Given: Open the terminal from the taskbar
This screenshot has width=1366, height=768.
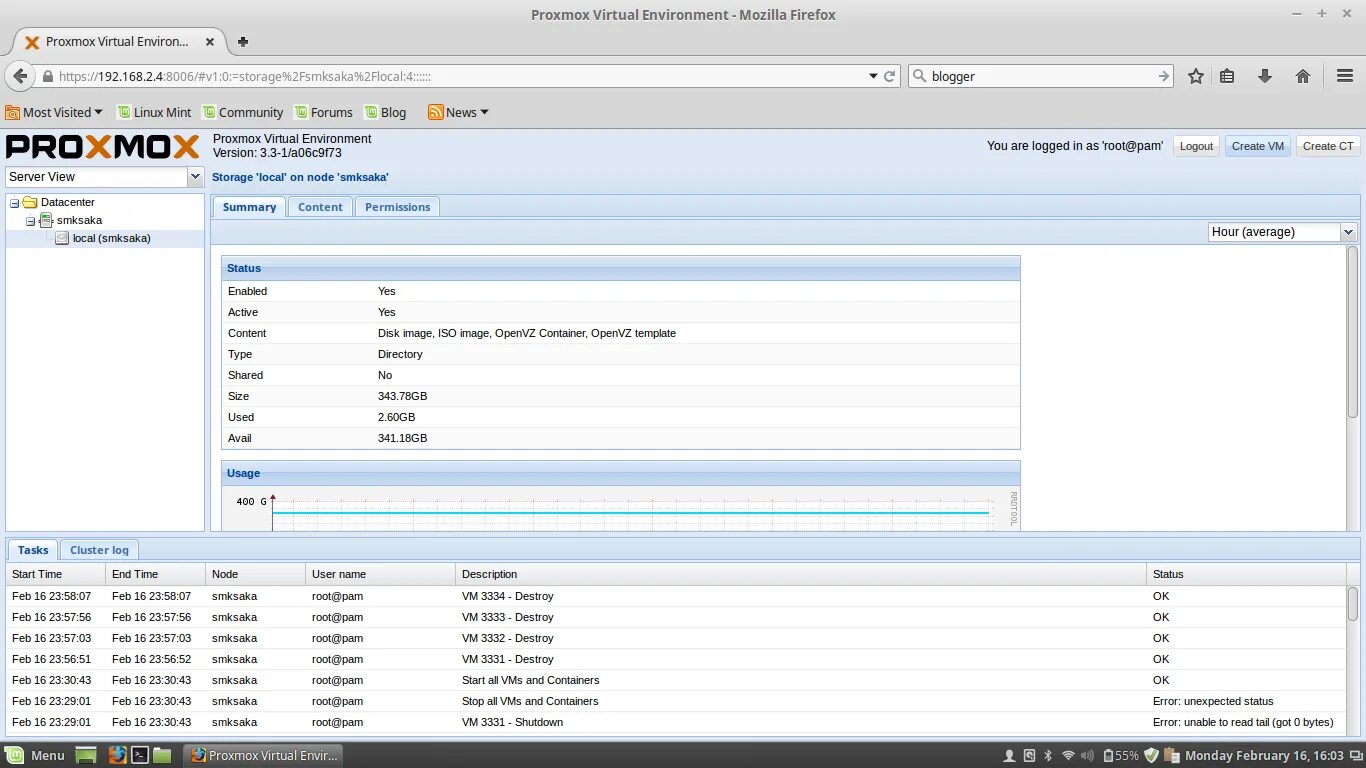Looking at the screenshot, I should (x=140, y=755).
